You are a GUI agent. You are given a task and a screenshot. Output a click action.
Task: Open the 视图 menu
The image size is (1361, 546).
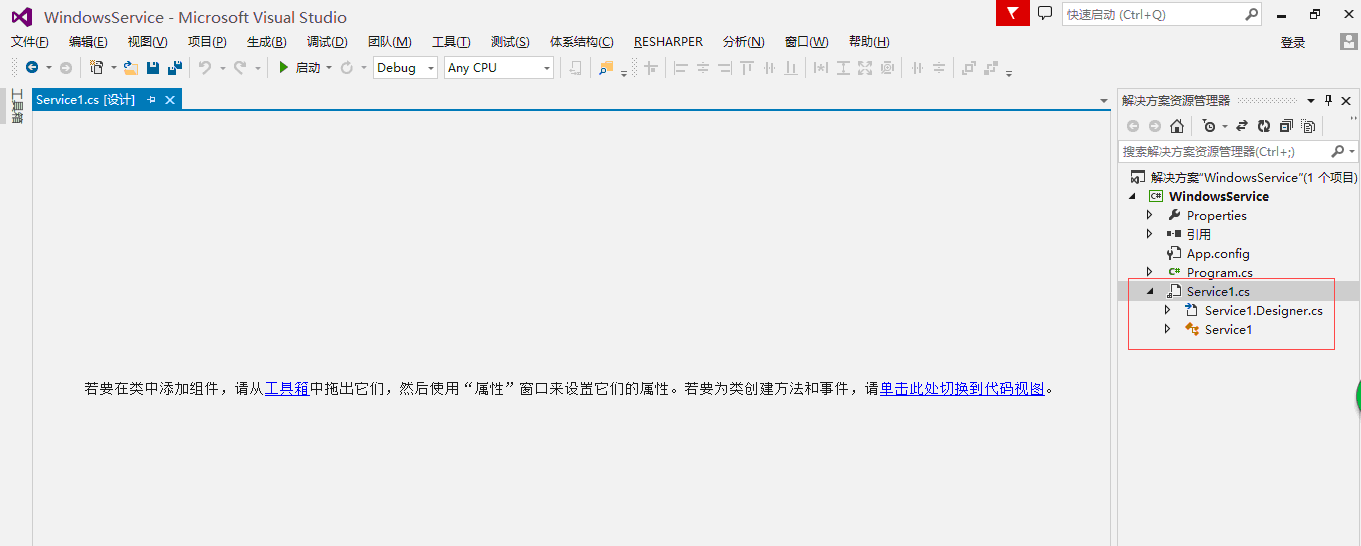click(x=147, y=41)
